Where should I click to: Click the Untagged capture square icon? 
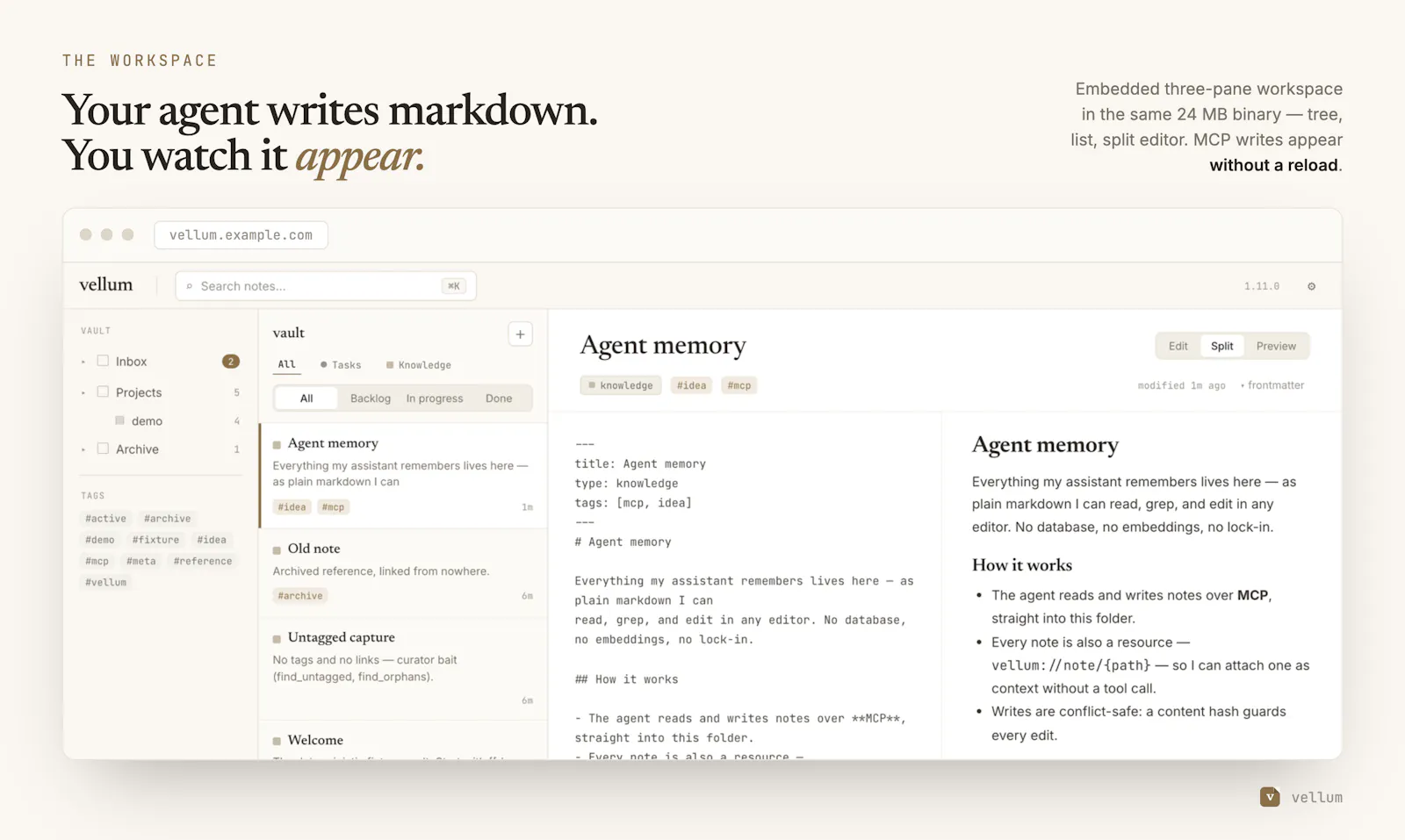click(x=277, y=638)
